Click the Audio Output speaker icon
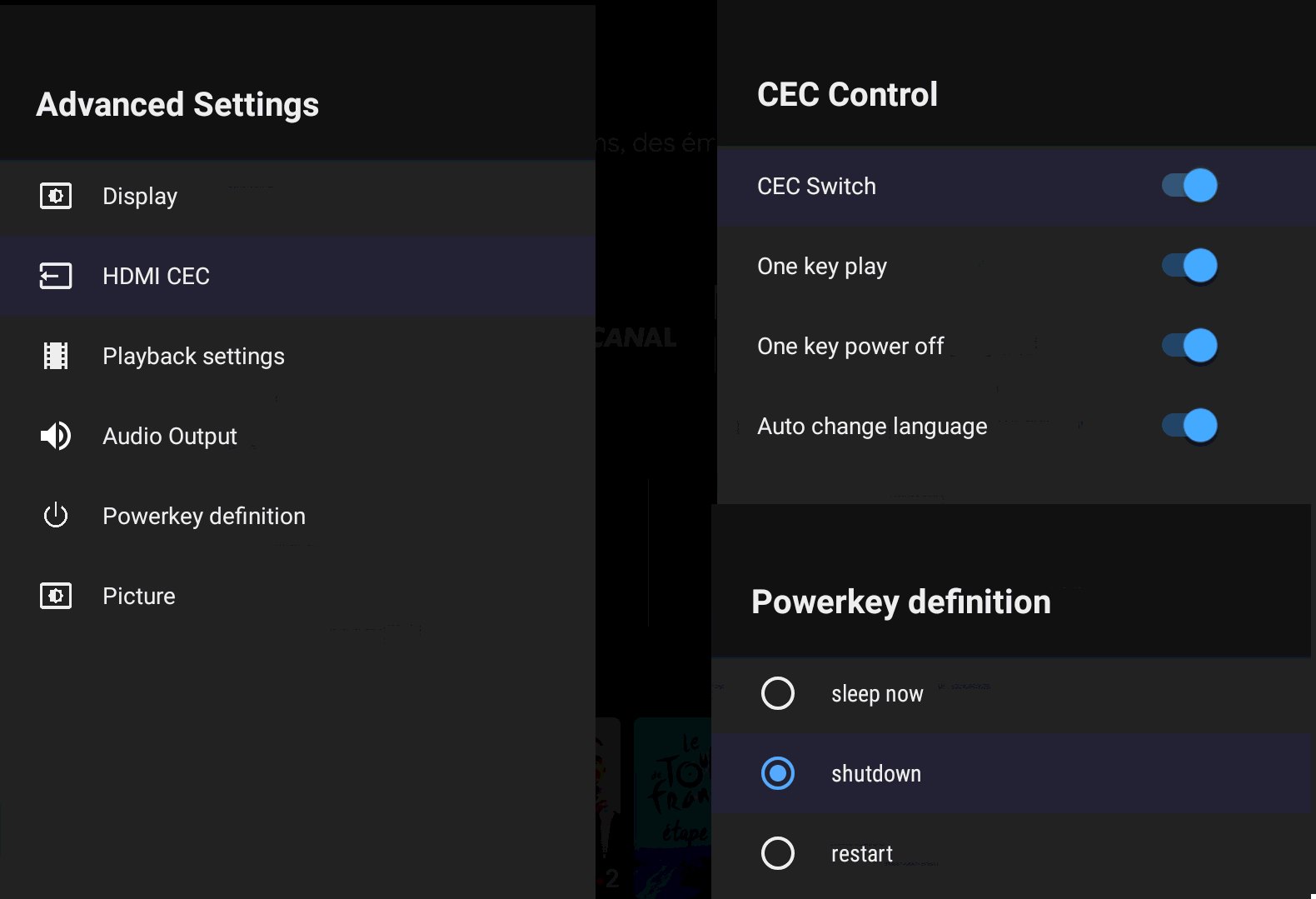Viewport: 1316px width, 899px height. 56,436
